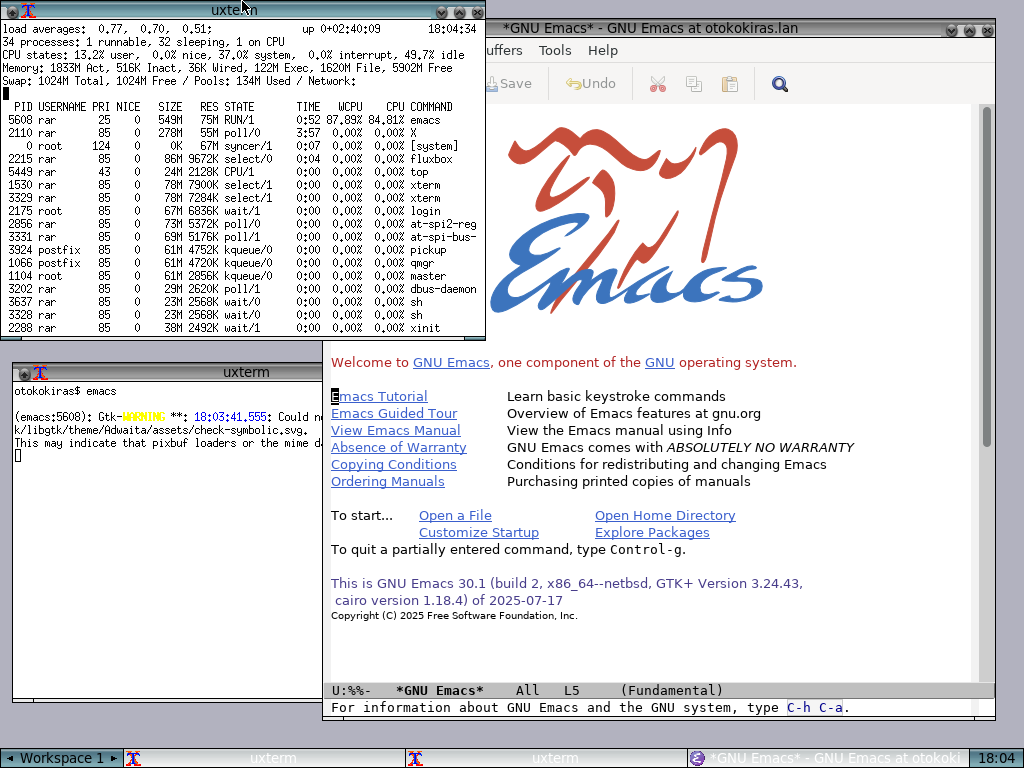Open the Emacs Tutorial link

click(379, 397)
